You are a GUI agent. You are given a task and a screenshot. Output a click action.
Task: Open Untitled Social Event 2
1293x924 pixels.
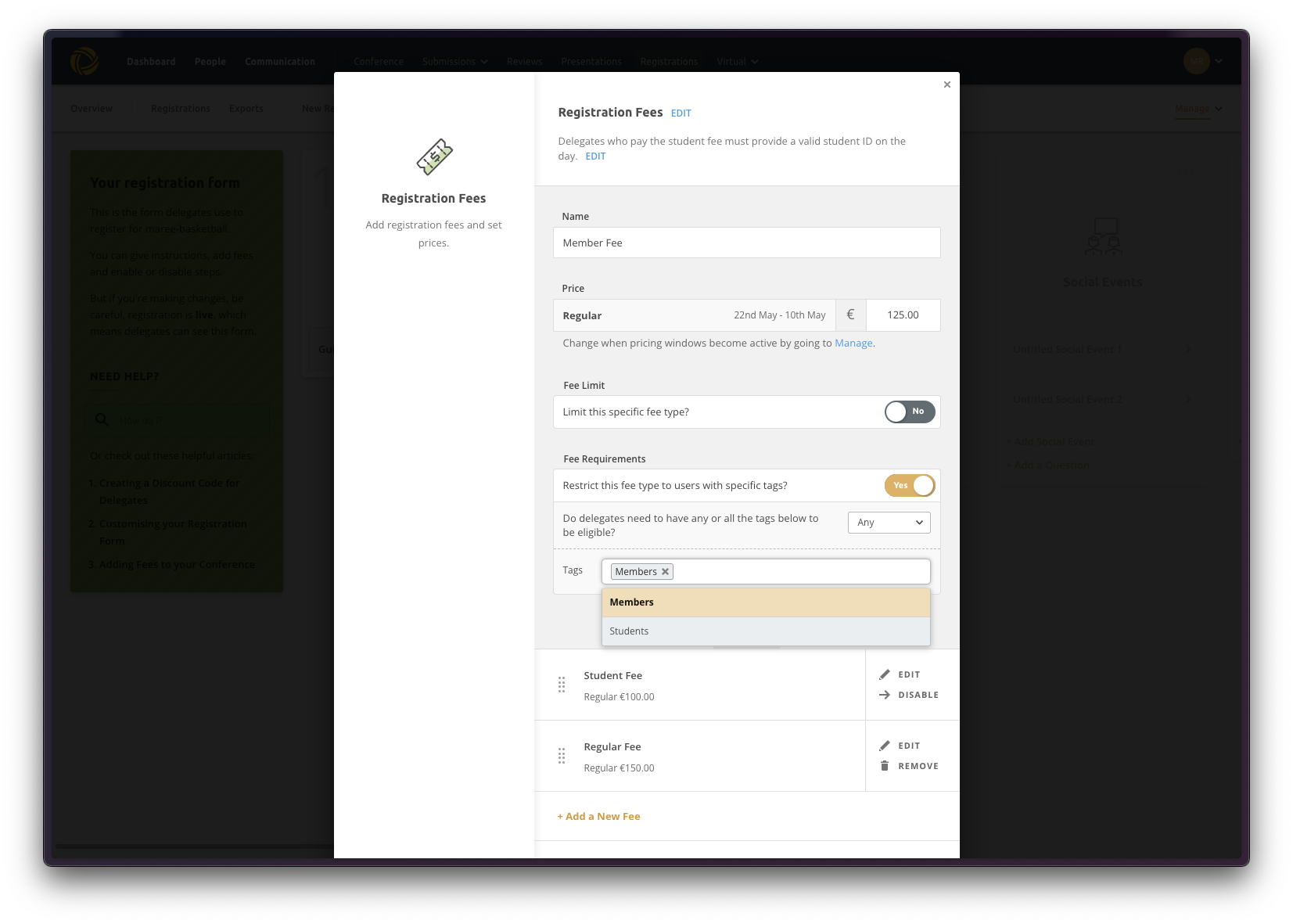[1103, 400]
